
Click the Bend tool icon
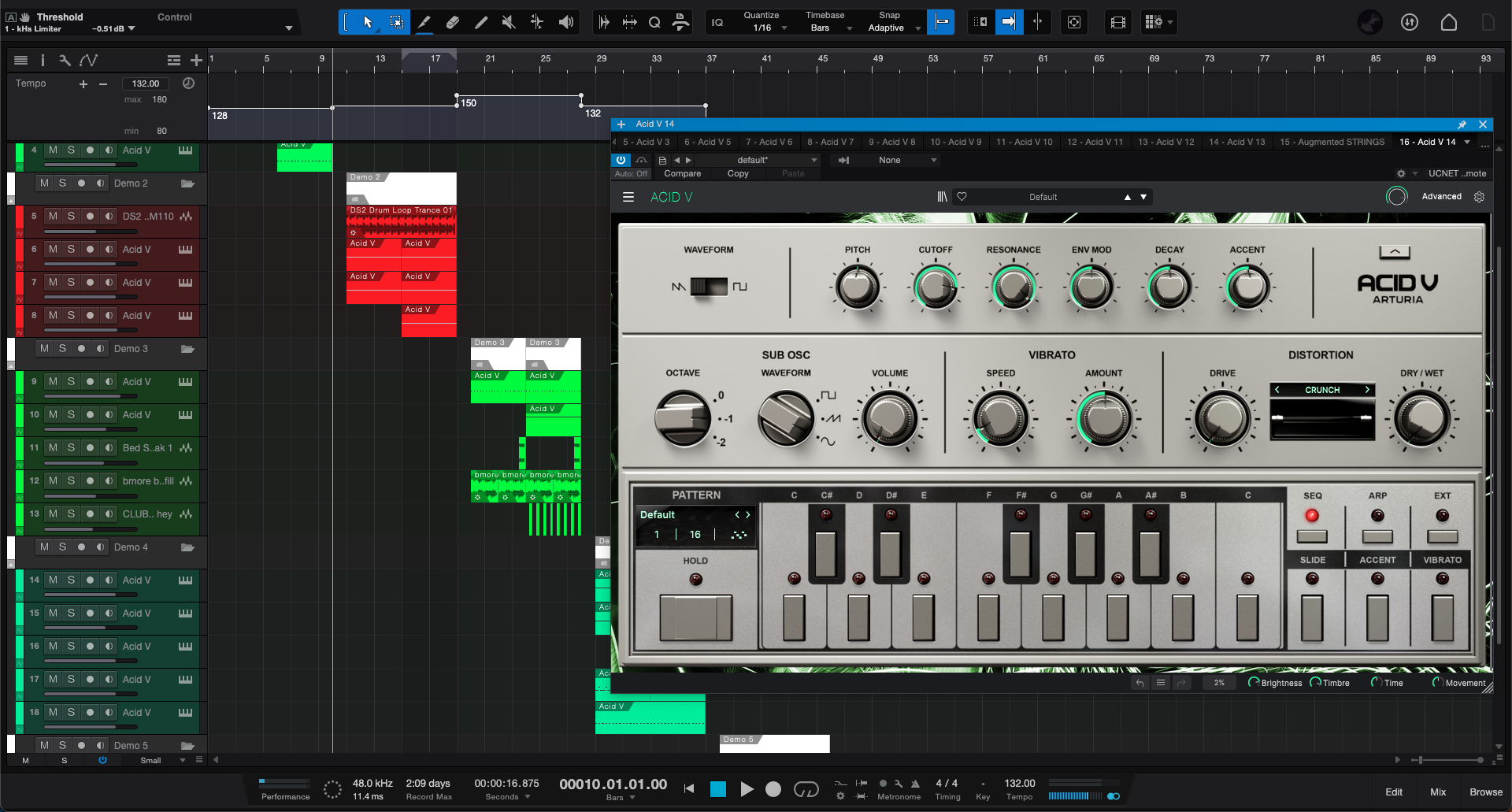[537, 22]
